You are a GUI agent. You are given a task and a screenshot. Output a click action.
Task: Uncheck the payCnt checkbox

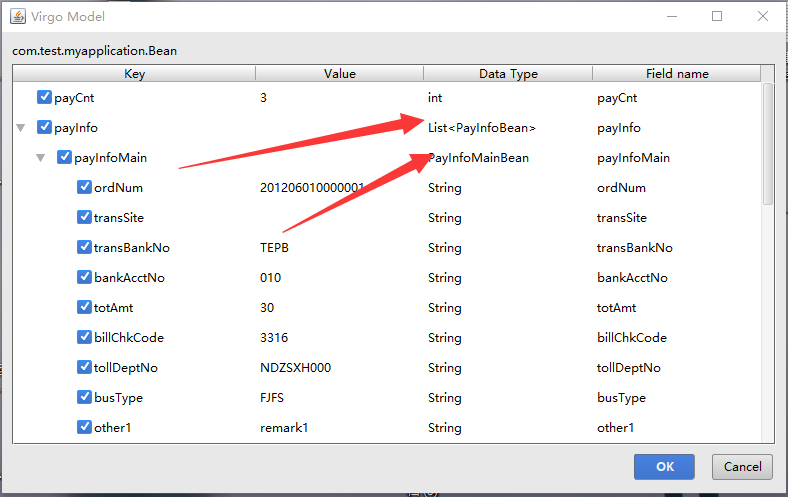44,98
